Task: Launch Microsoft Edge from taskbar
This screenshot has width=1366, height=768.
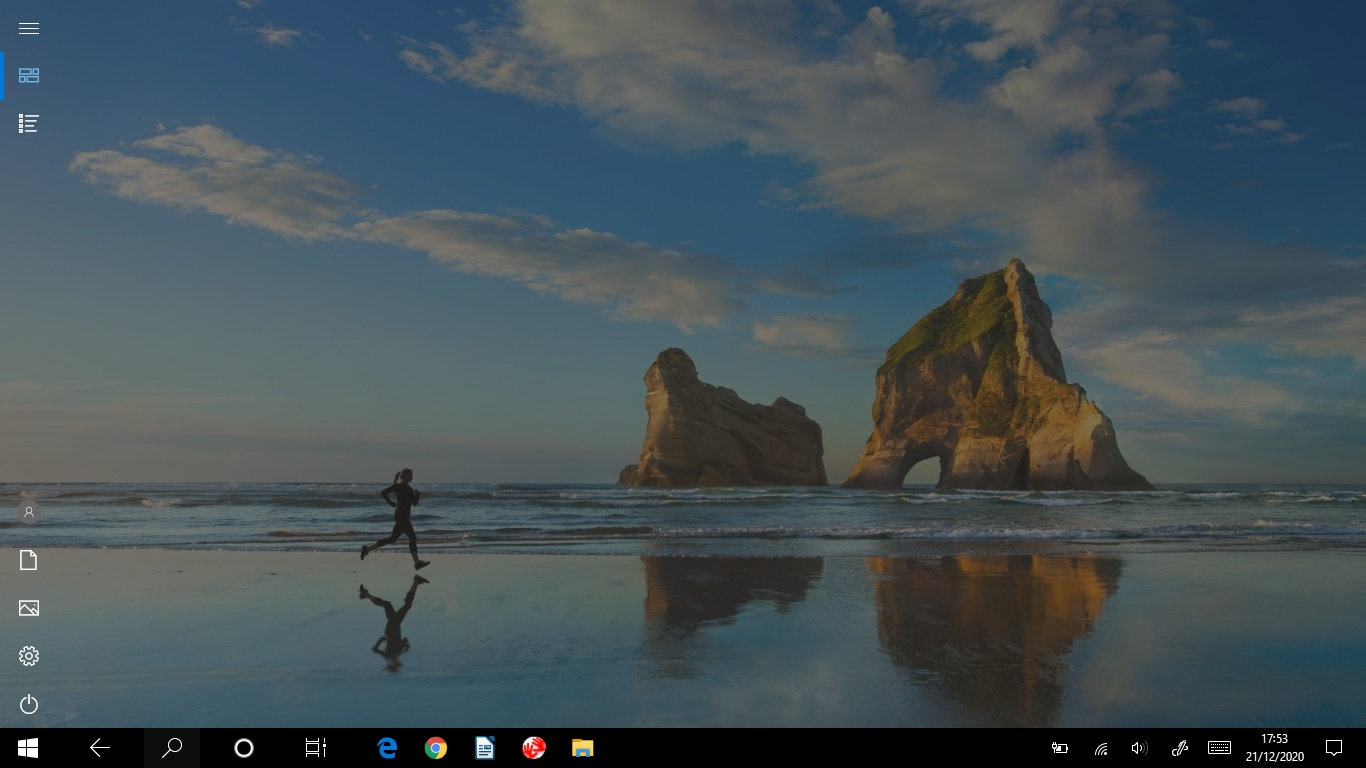Action: (x=387, y=748)
